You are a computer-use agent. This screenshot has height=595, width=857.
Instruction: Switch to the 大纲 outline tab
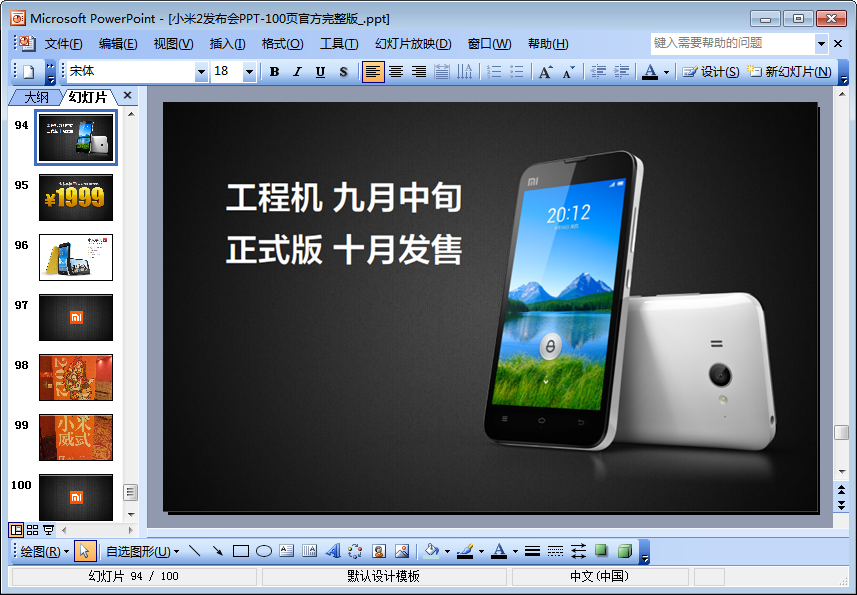point(36,97)
